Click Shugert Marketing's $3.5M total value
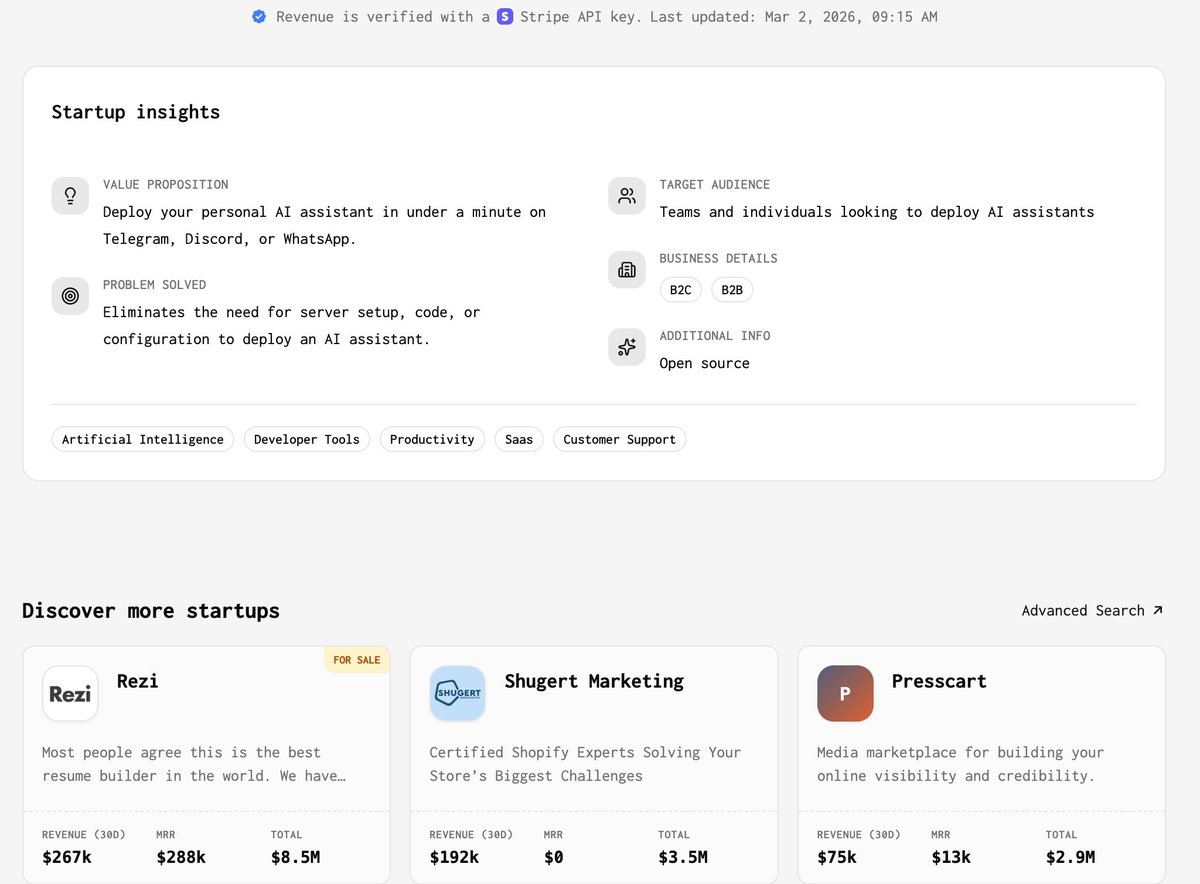Image resolution: width=1200 pixels, height=884 pixels. coord(683,857)
